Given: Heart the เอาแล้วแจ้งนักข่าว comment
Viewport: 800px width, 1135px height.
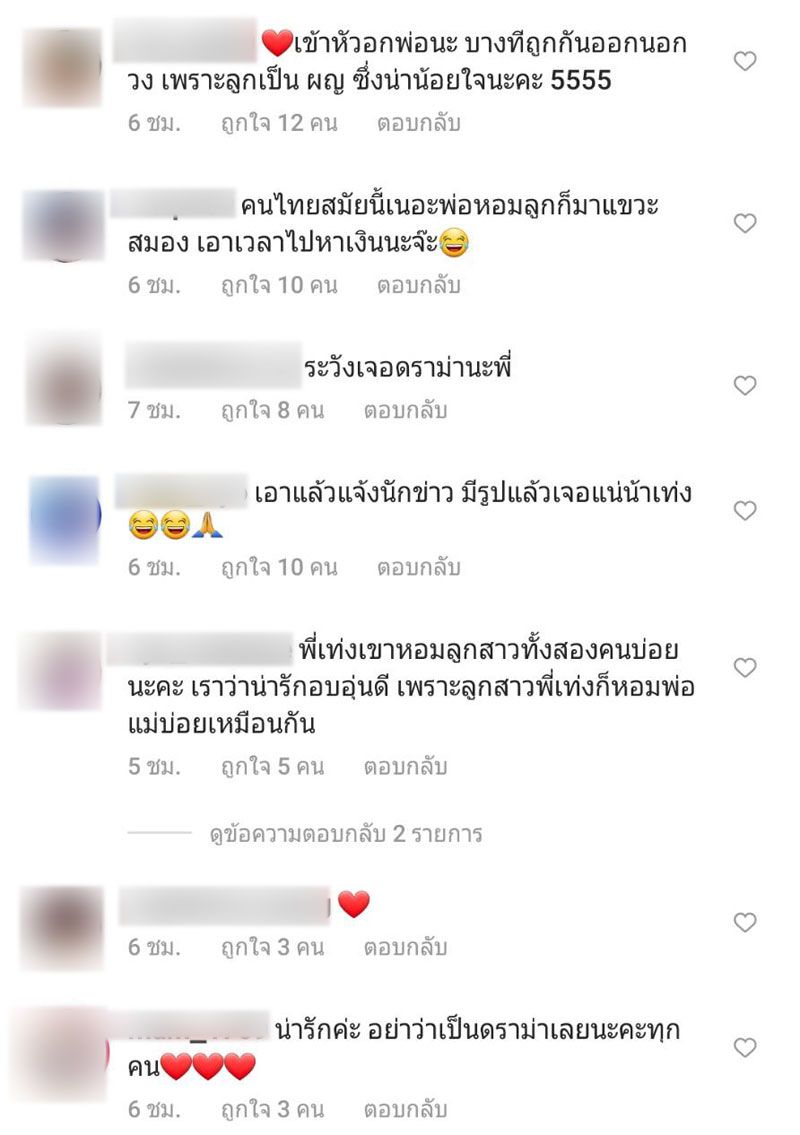Looking at the screenshot, I should point(745,510).
